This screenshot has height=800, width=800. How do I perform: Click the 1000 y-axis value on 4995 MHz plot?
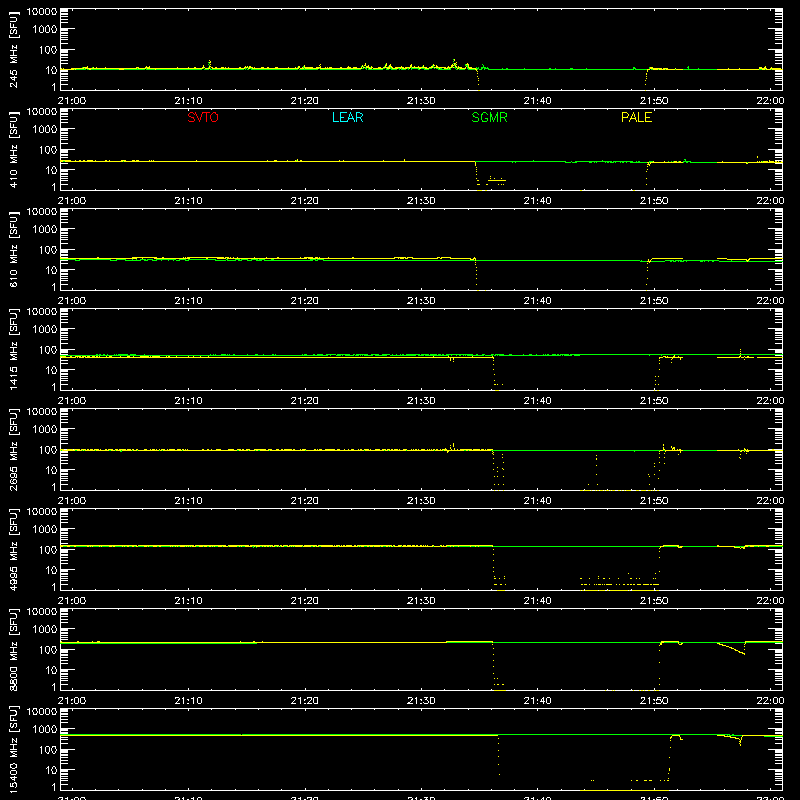45,530
